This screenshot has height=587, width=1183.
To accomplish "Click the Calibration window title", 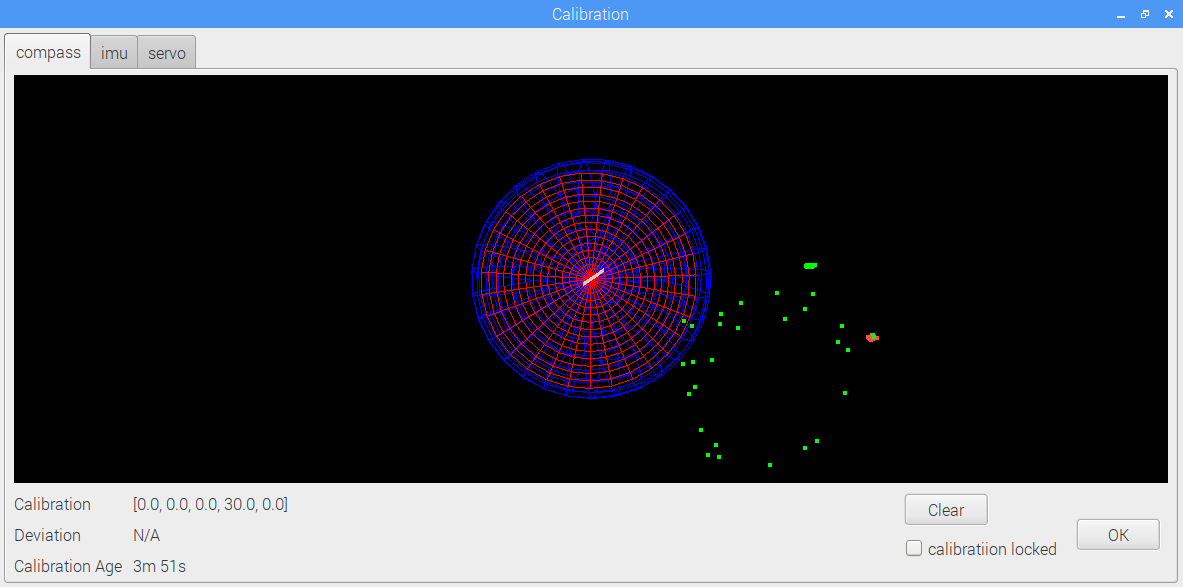I will click(x=590, y=14).
